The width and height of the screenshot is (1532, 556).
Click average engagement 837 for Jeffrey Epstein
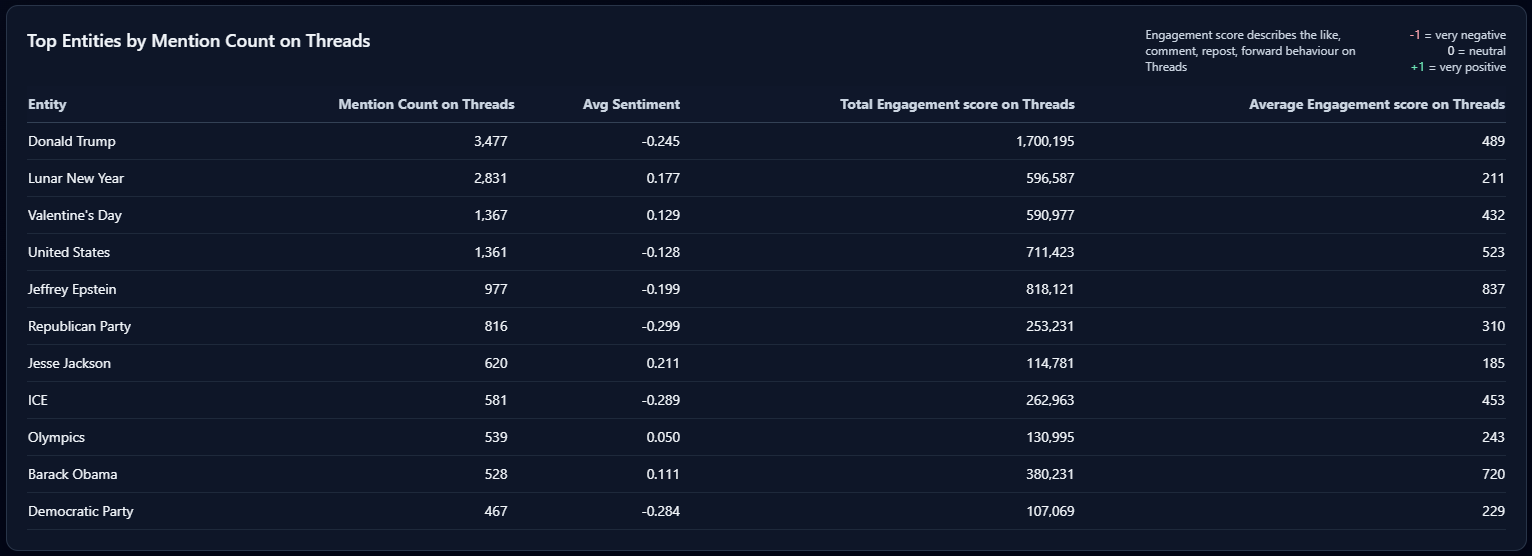[x=1493, y=289]
